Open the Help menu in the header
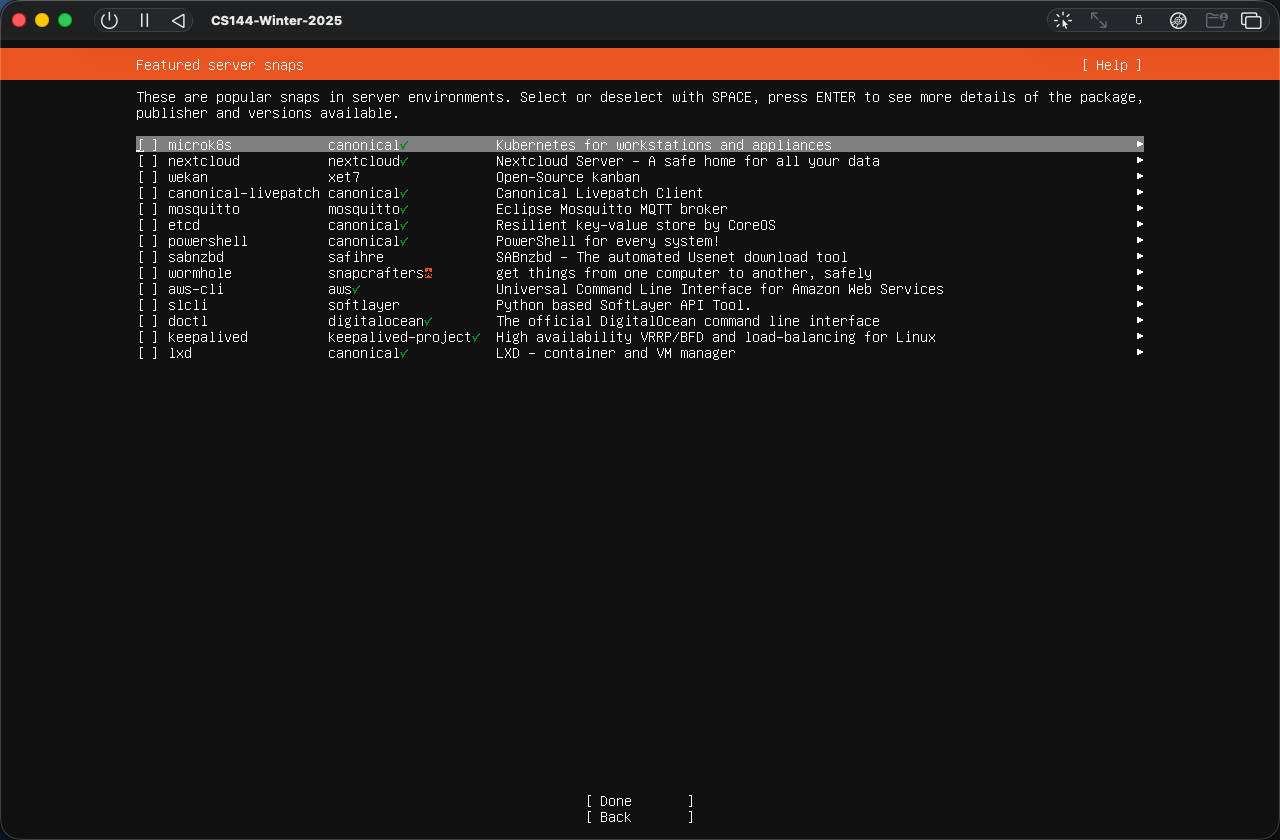Image resolution: width=1280 pixels, height=840 pixels. pyautogui.click(x=1112, y=65)
